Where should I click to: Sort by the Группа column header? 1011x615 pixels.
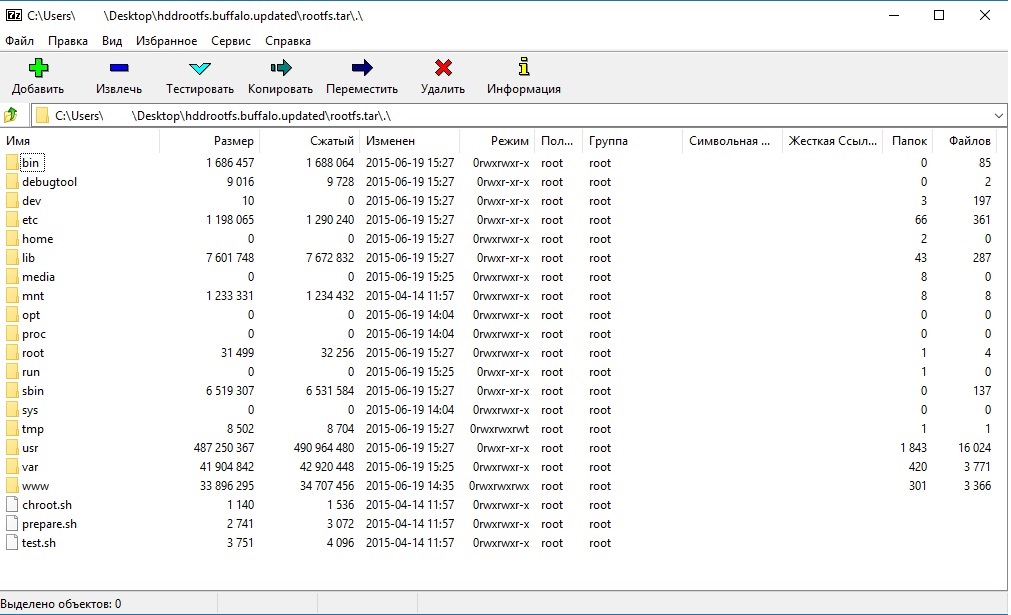[631, 141]
